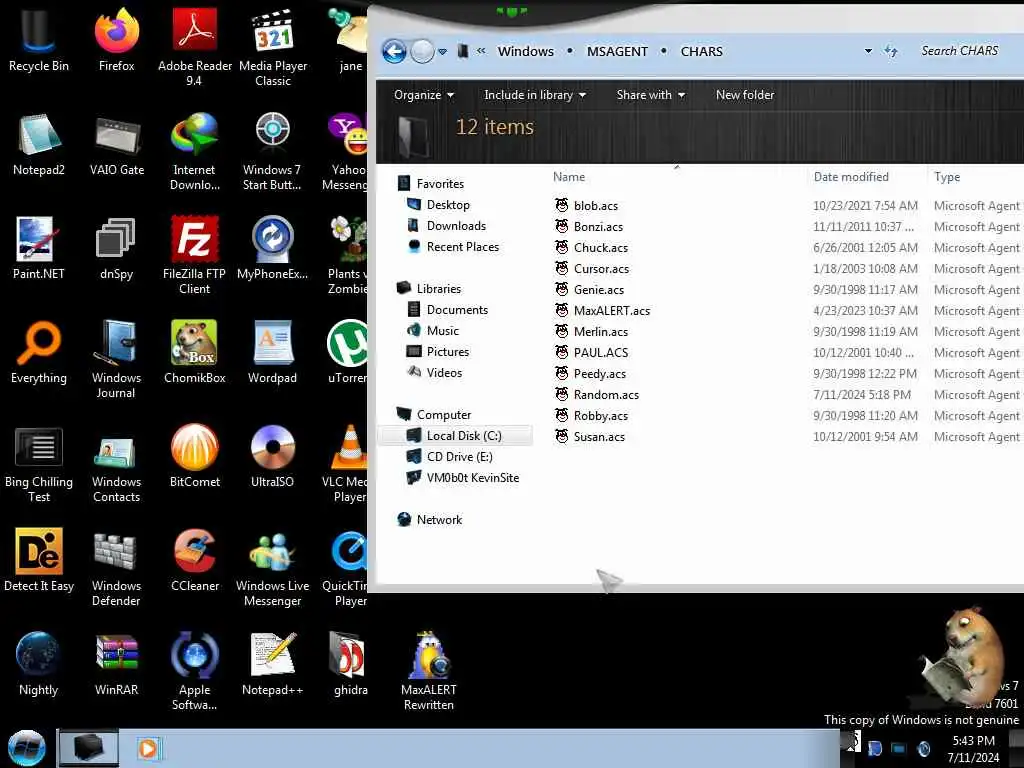This screenshot has width=1024, height=768.
Task: Select the Bonzi.acs file
Action: pos(598,227)
